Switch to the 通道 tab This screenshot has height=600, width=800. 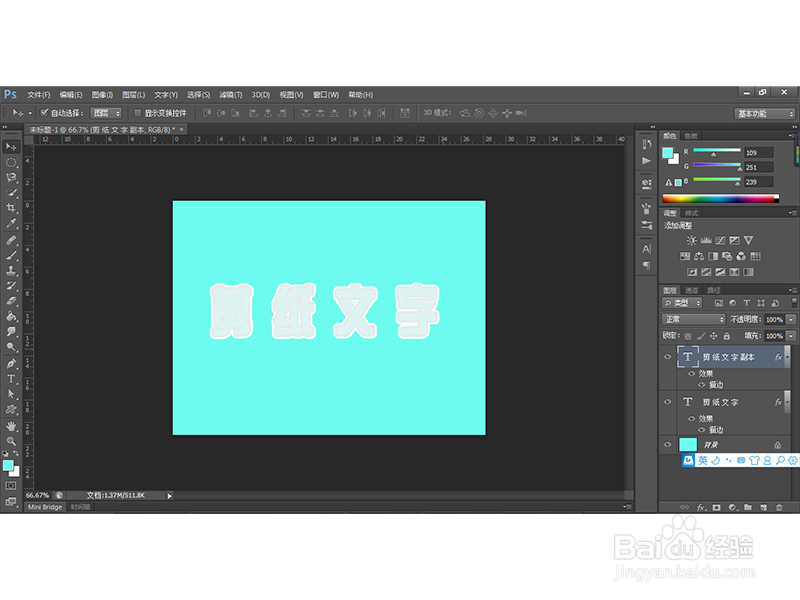coord(691,290)
